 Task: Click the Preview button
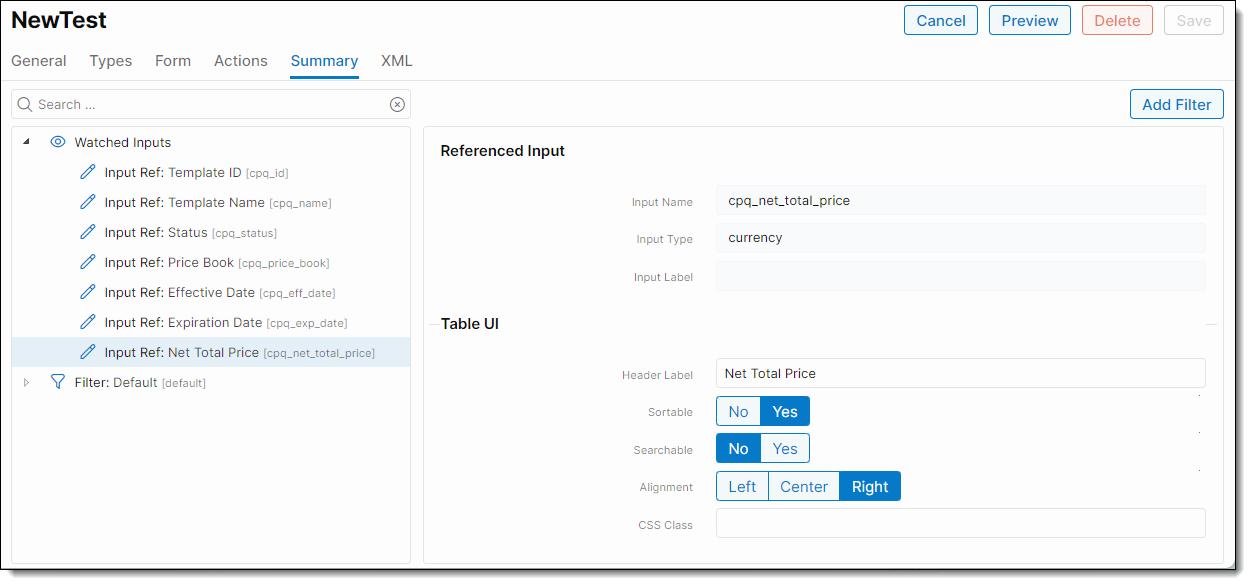tap(1030, 20)
